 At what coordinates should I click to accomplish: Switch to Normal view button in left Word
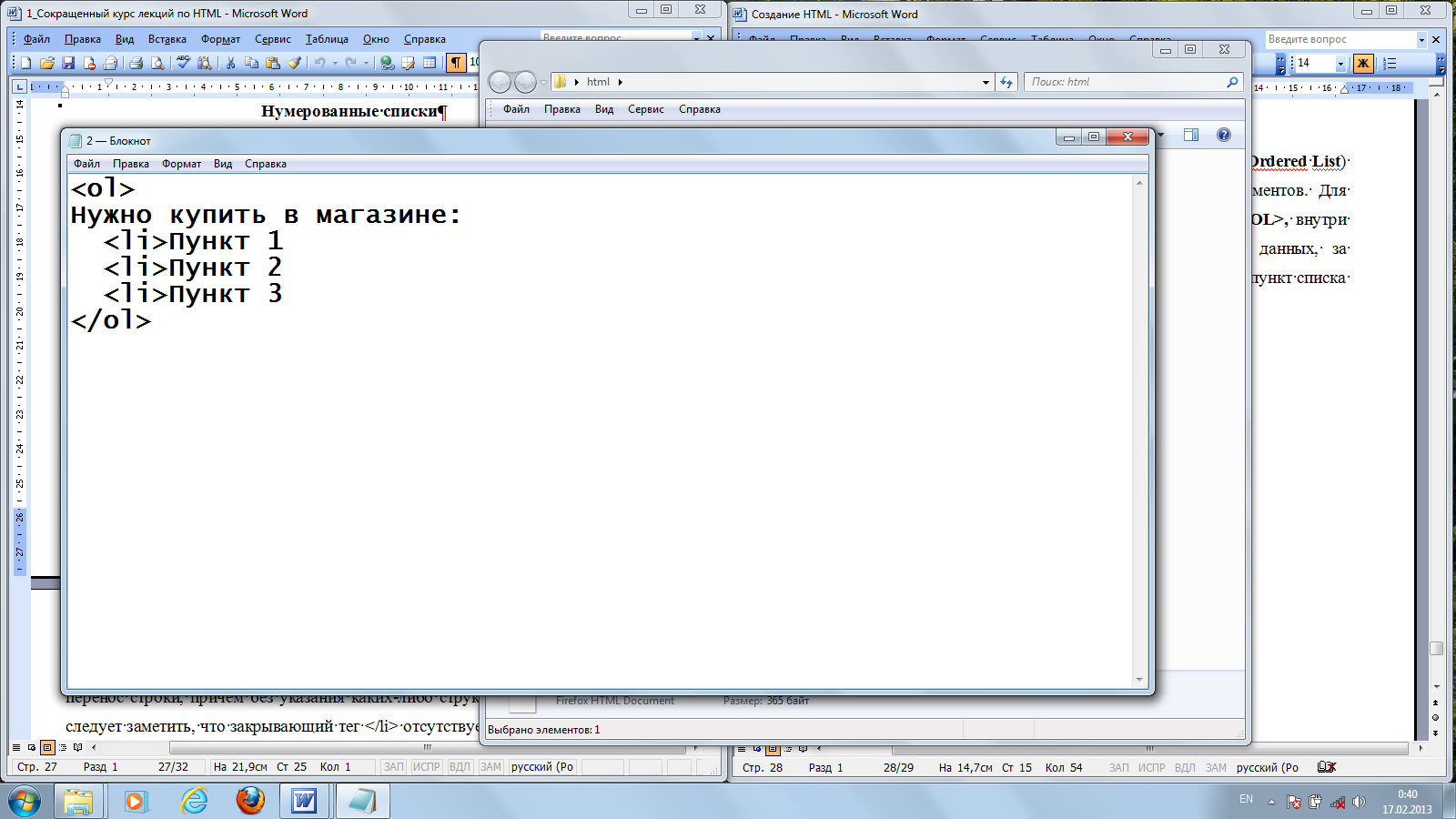pos(16,747)
